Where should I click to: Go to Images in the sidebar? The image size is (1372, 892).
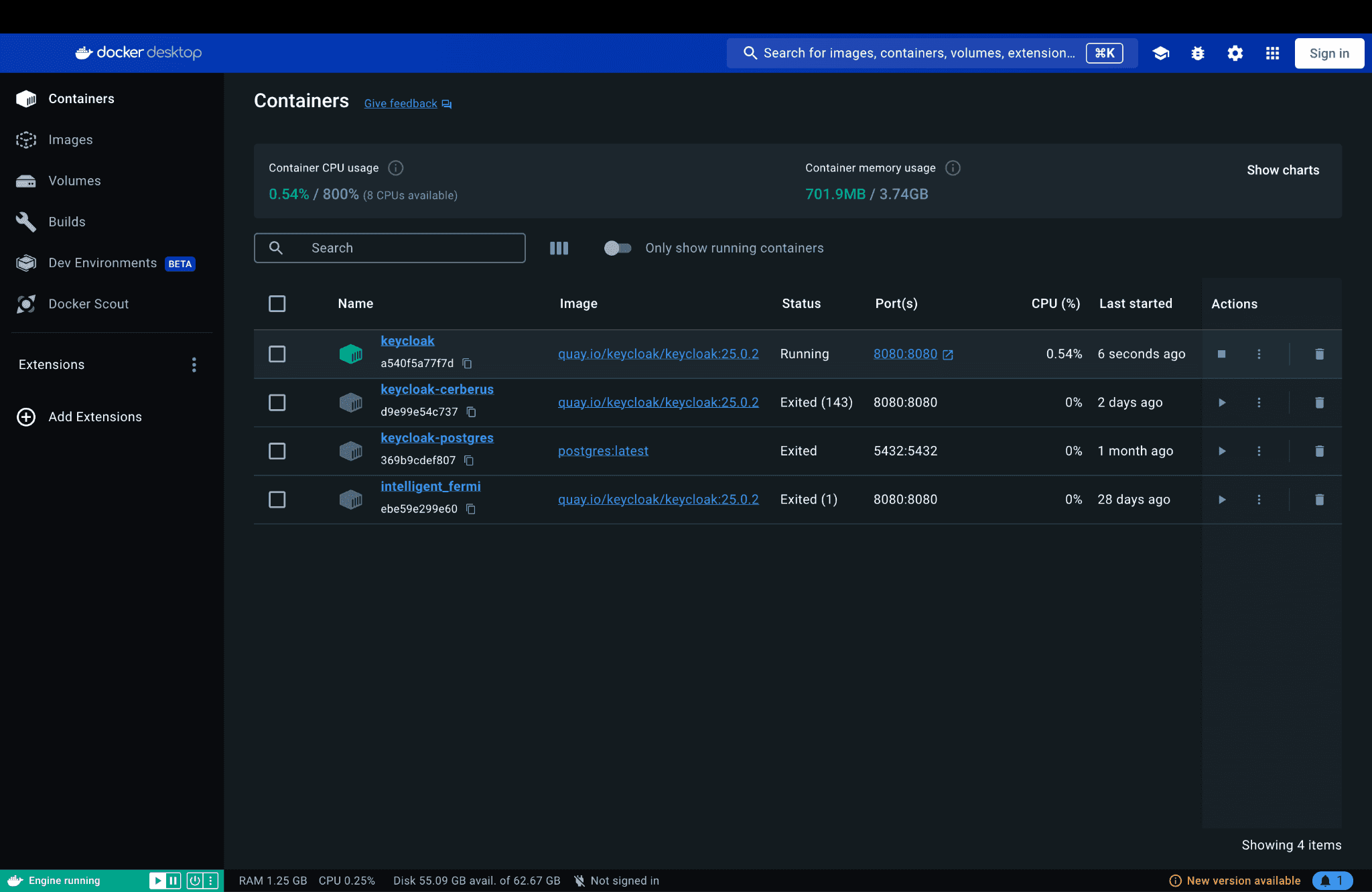70,139
